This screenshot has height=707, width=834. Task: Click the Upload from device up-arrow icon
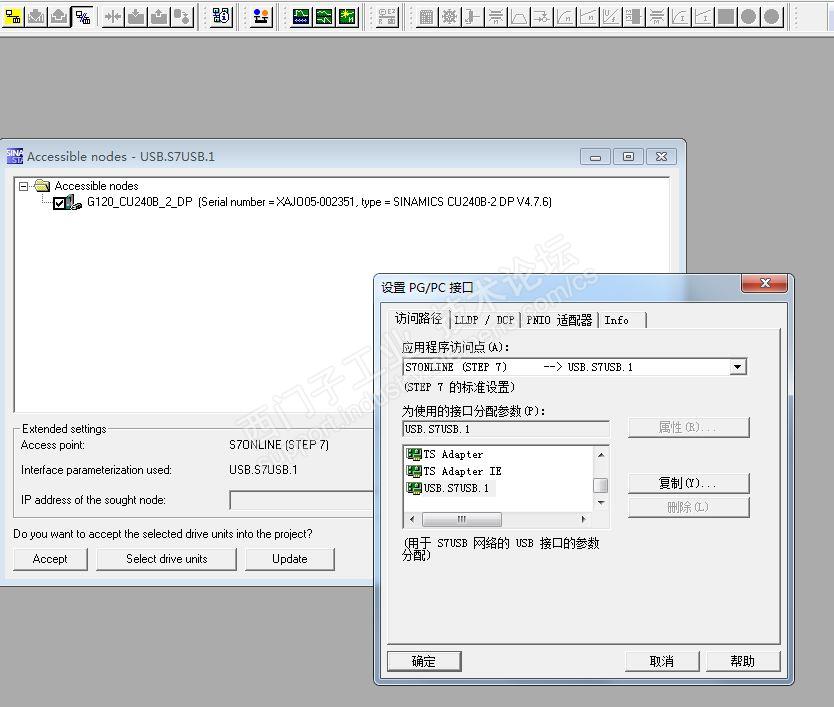159,17
